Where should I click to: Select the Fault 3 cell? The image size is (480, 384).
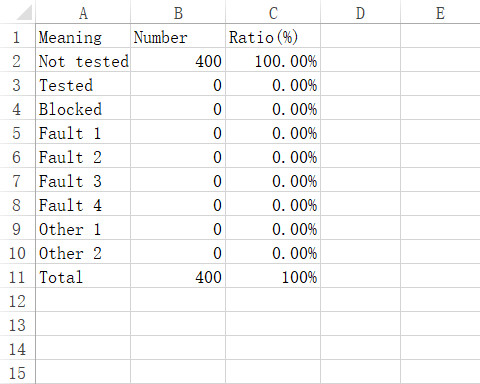[x=83, y=180]
